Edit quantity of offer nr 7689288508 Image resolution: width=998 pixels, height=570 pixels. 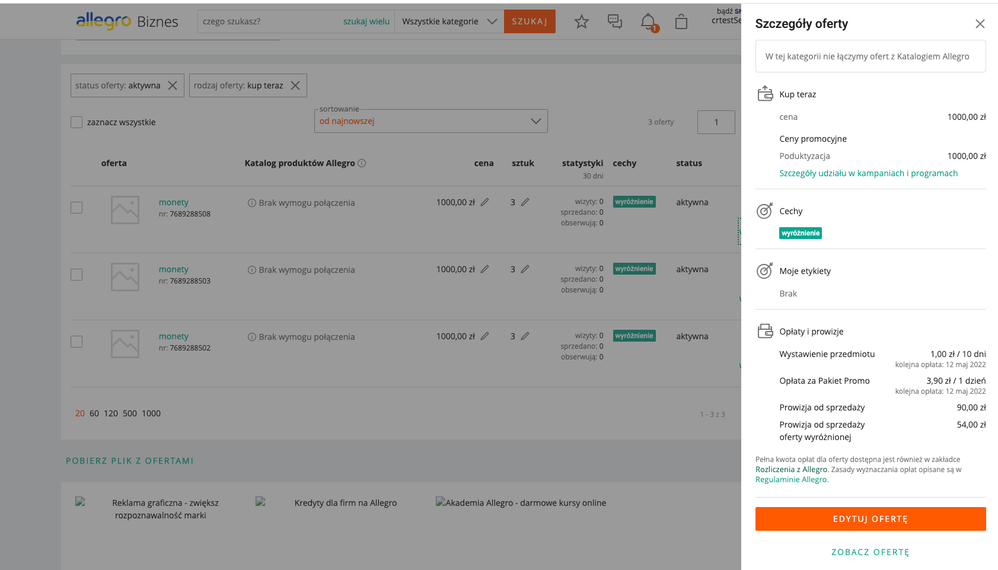click(525, 202)
